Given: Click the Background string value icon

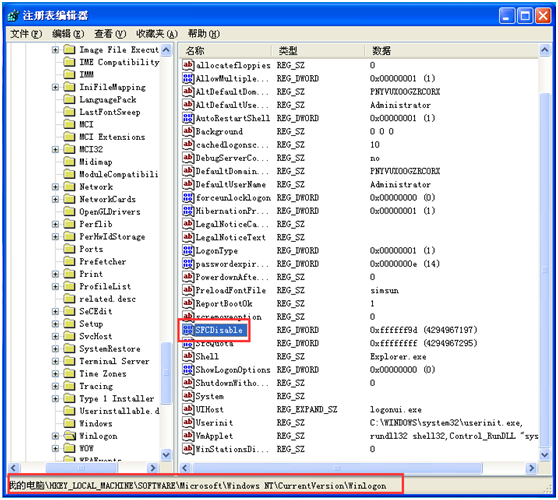Looking at the screenshot, I should click(188, 131).
